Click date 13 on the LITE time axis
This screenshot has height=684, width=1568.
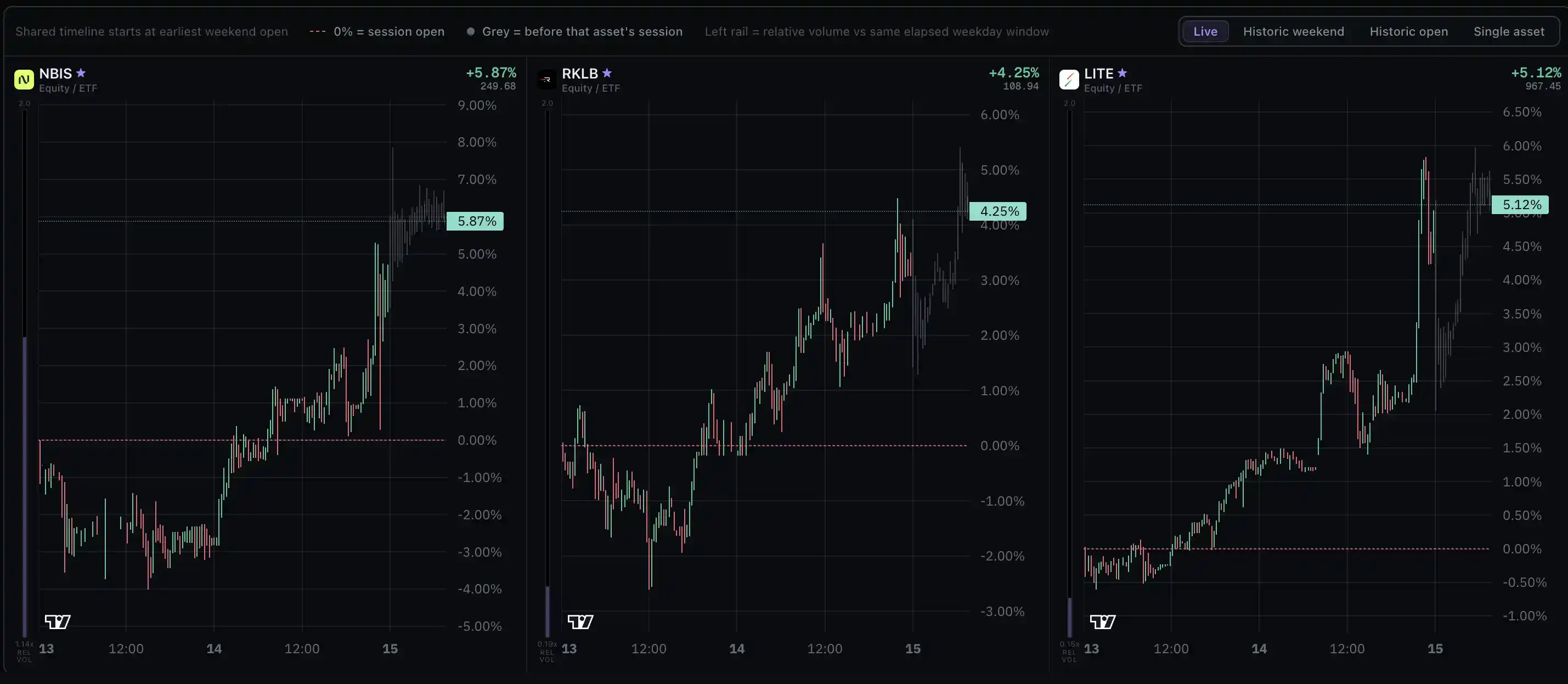pos(1091,649)
